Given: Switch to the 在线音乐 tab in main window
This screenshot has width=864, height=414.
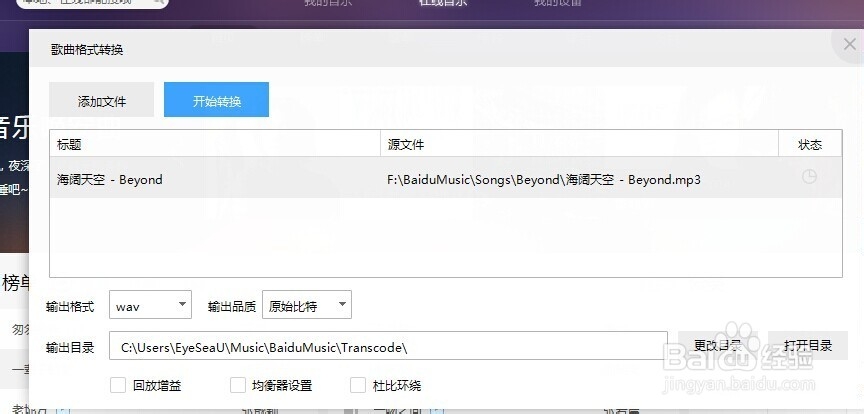Looking at the screenshot, I should point(442,3).
